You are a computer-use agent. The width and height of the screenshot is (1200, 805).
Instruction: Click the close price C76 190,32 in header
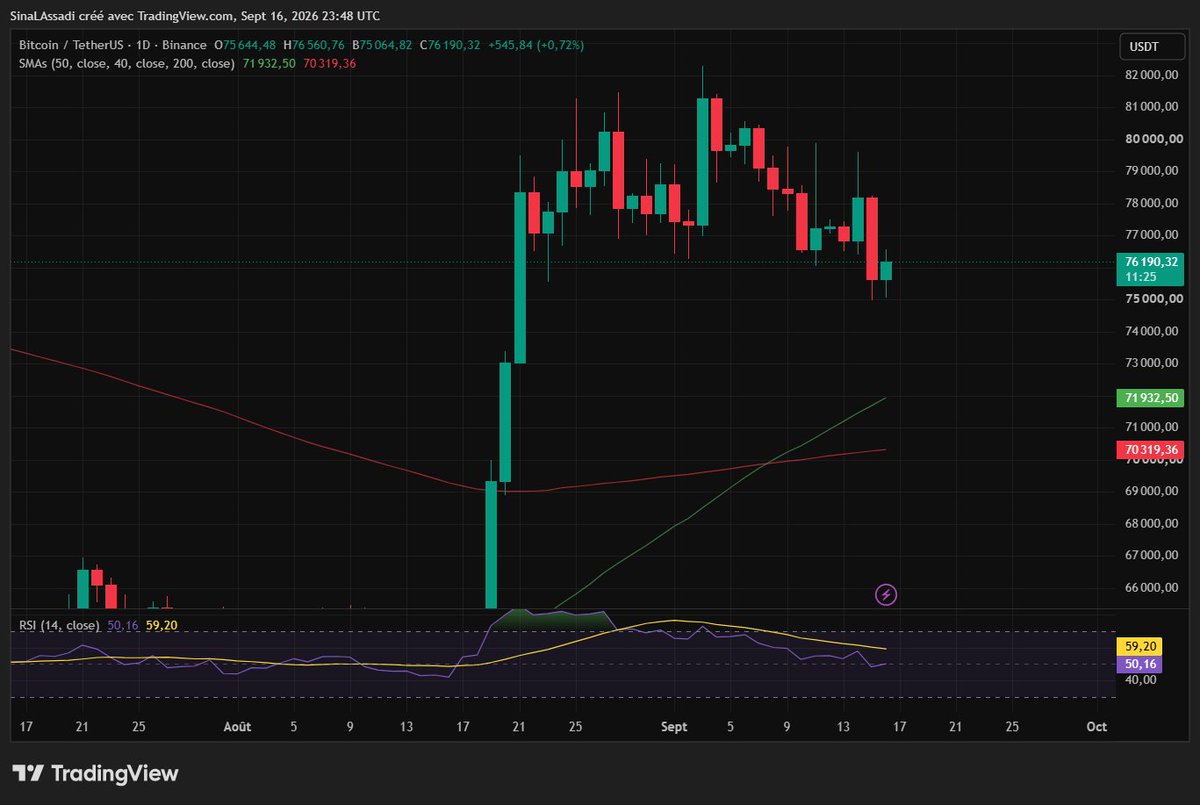[450, 45]
